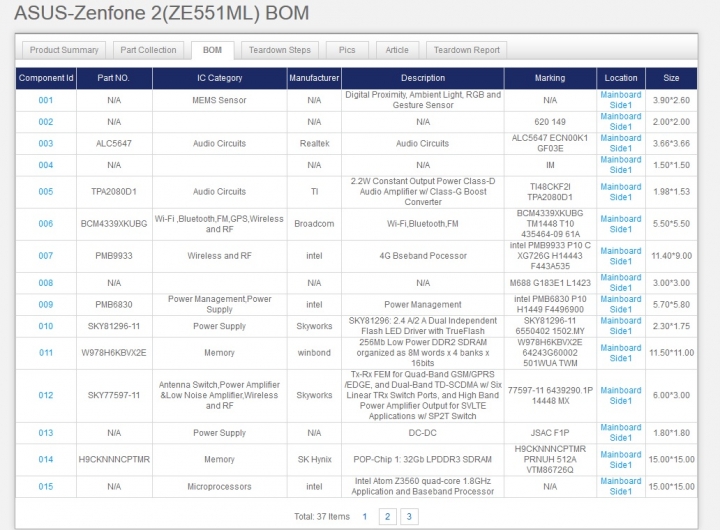Click the Manufacturer column header
Image resolution: width=720 pixels, height=530 pixels.
click(x=314, y=78)
